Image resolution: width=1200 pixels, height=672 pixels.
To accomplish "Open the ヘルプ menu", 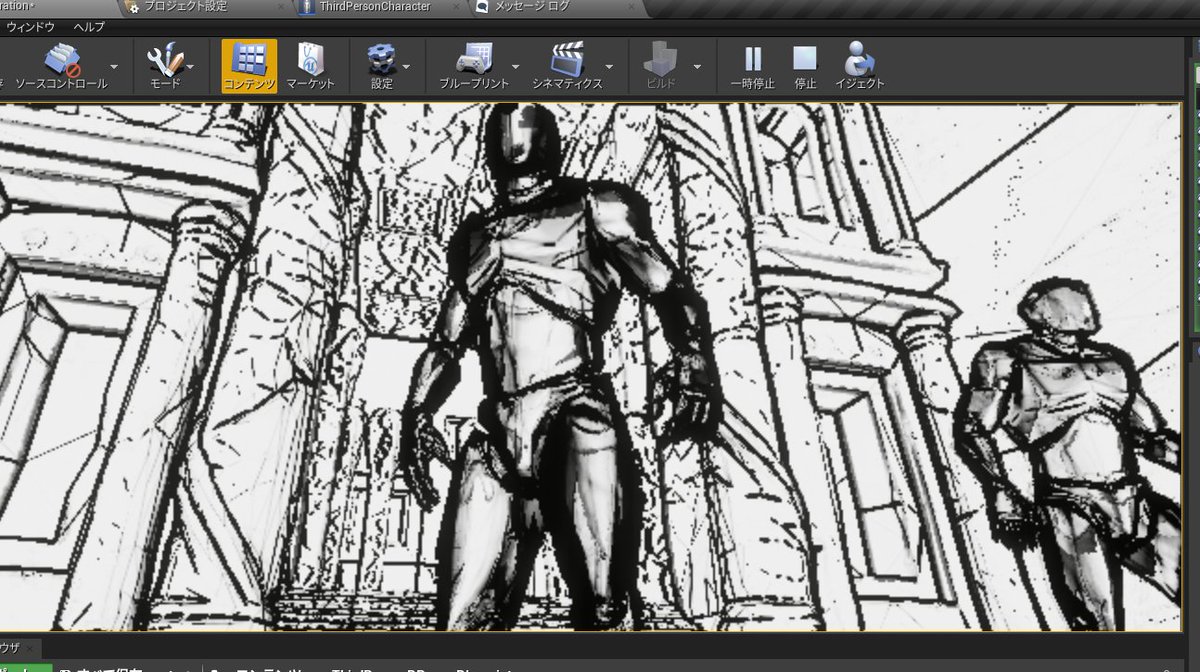I will point(89,26).
